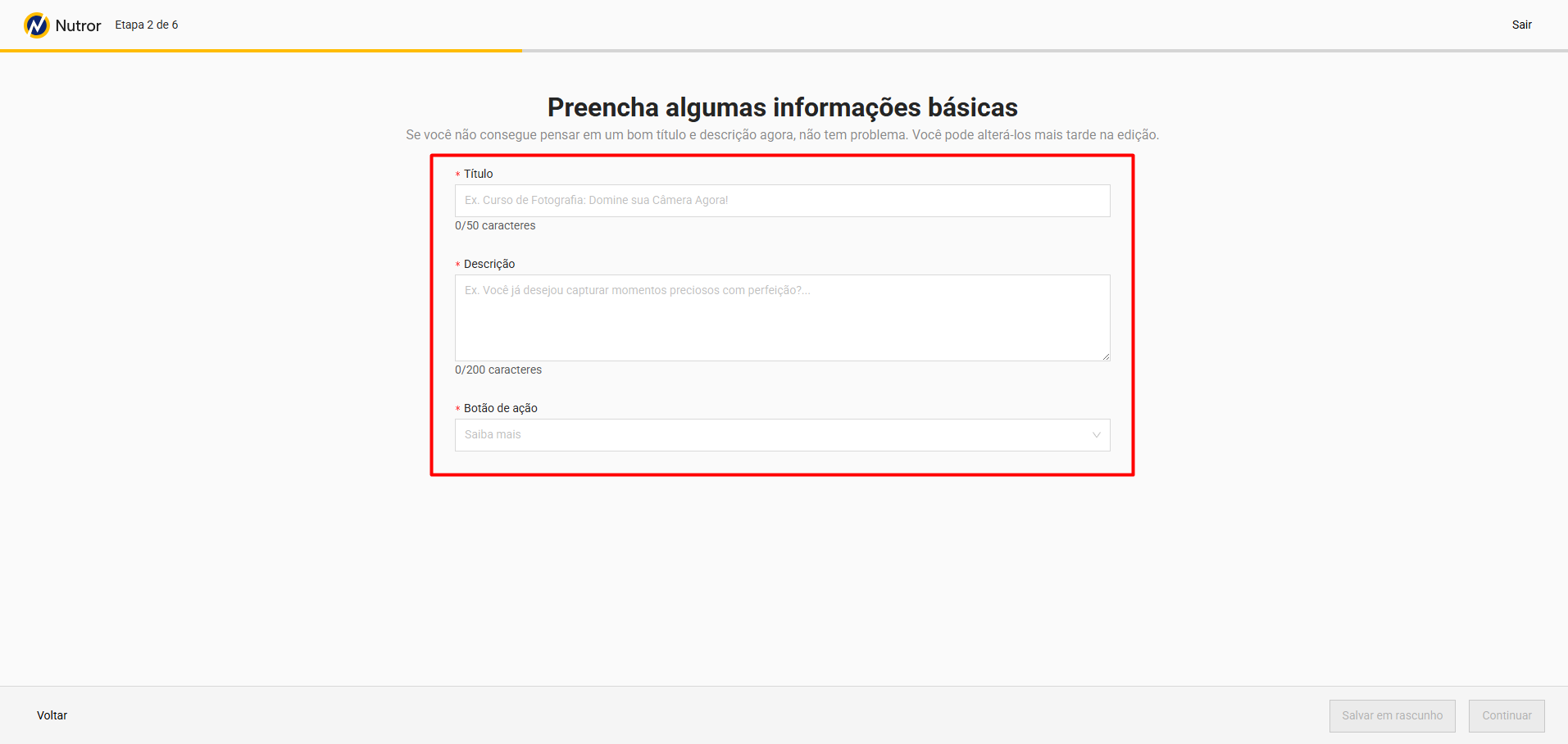Click the 'Etapa 2 de 6' step indicator
The width and height of the screenshot is (1568, 744).
[146, 25]
